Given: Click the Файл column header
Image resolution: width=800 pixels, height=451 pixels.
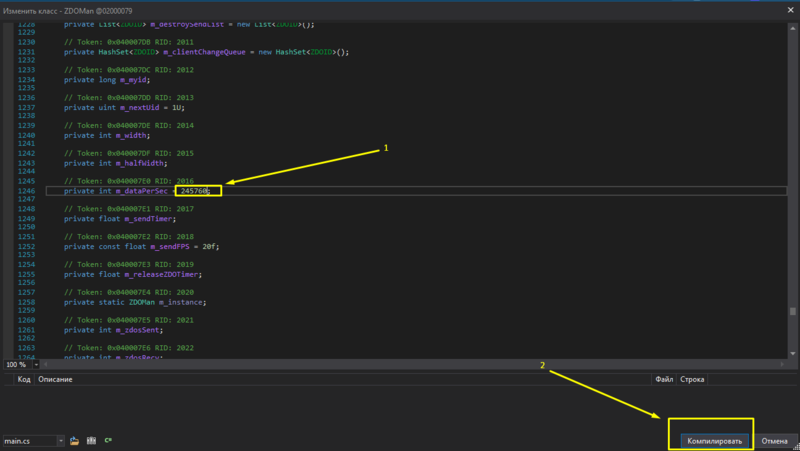Looking at the screenshot, I should pos(664,380).
